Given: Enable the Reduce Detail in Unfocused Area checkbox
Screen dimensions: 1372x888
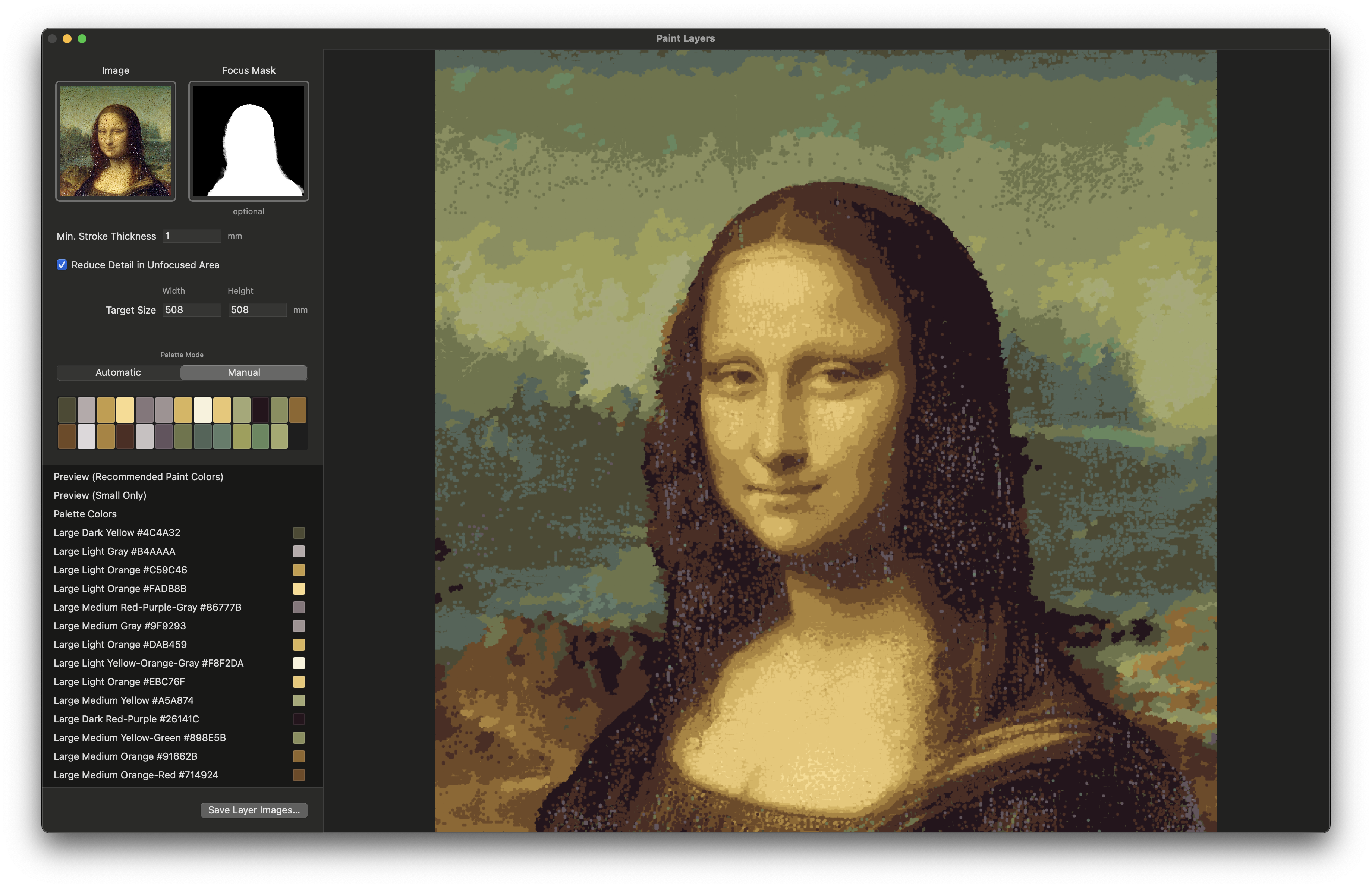Looking at the screenshot, I should (62, 265).
